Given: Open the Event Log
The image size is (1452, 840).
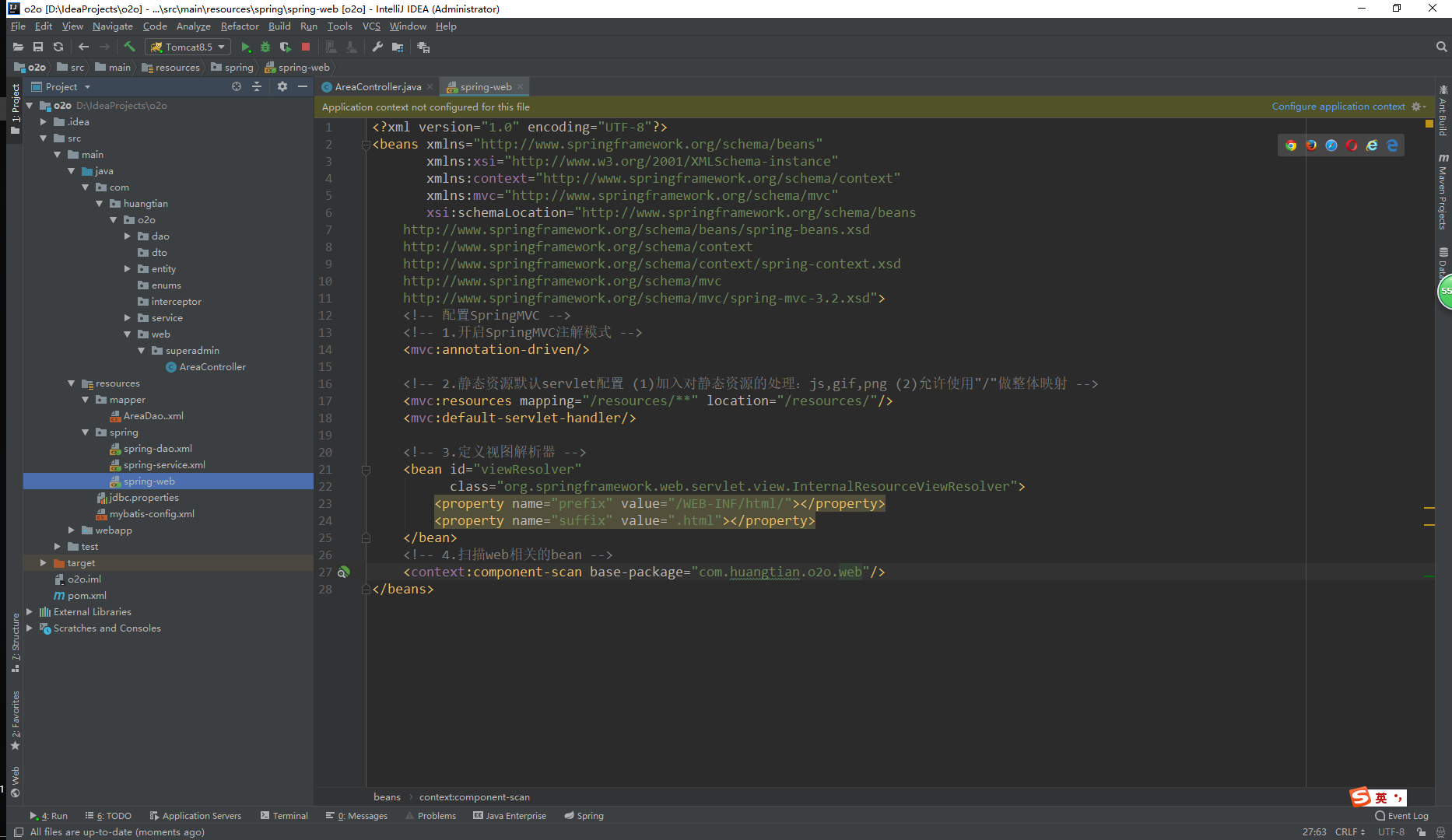Looking at the screenshot, I should click(1401, 816).
